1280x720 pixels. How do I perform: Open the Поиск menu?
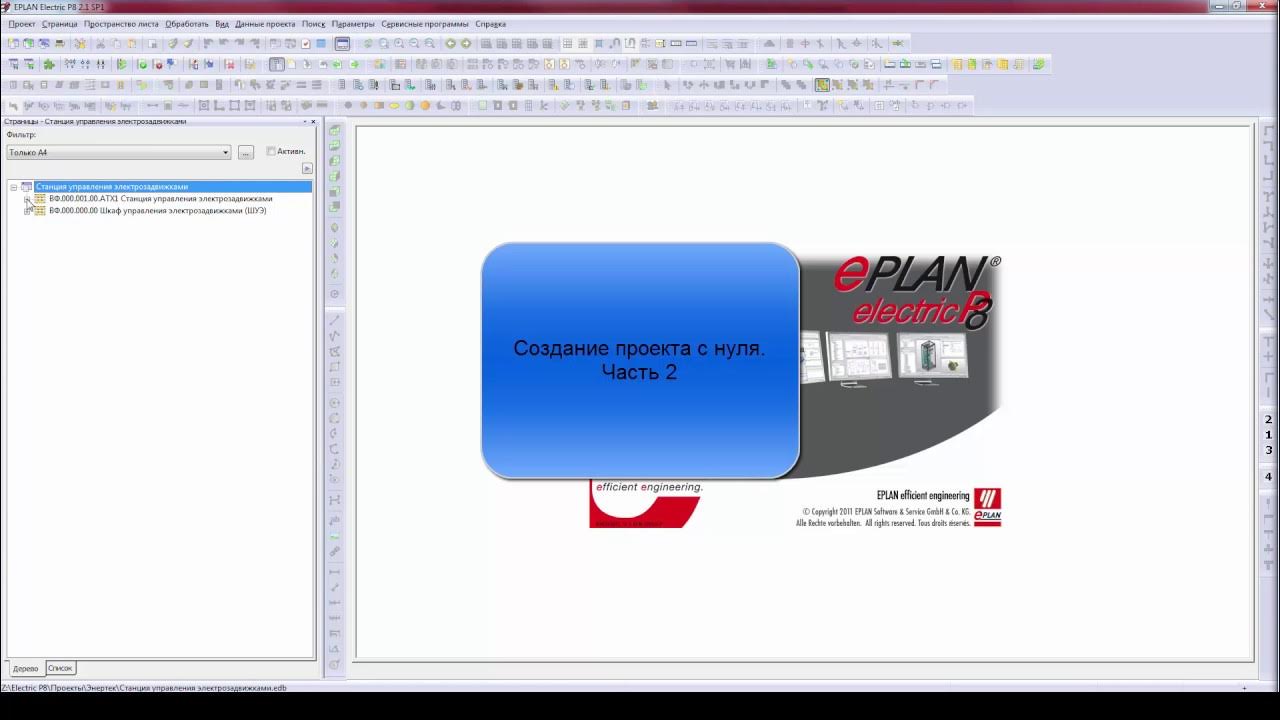coord(314,24)
